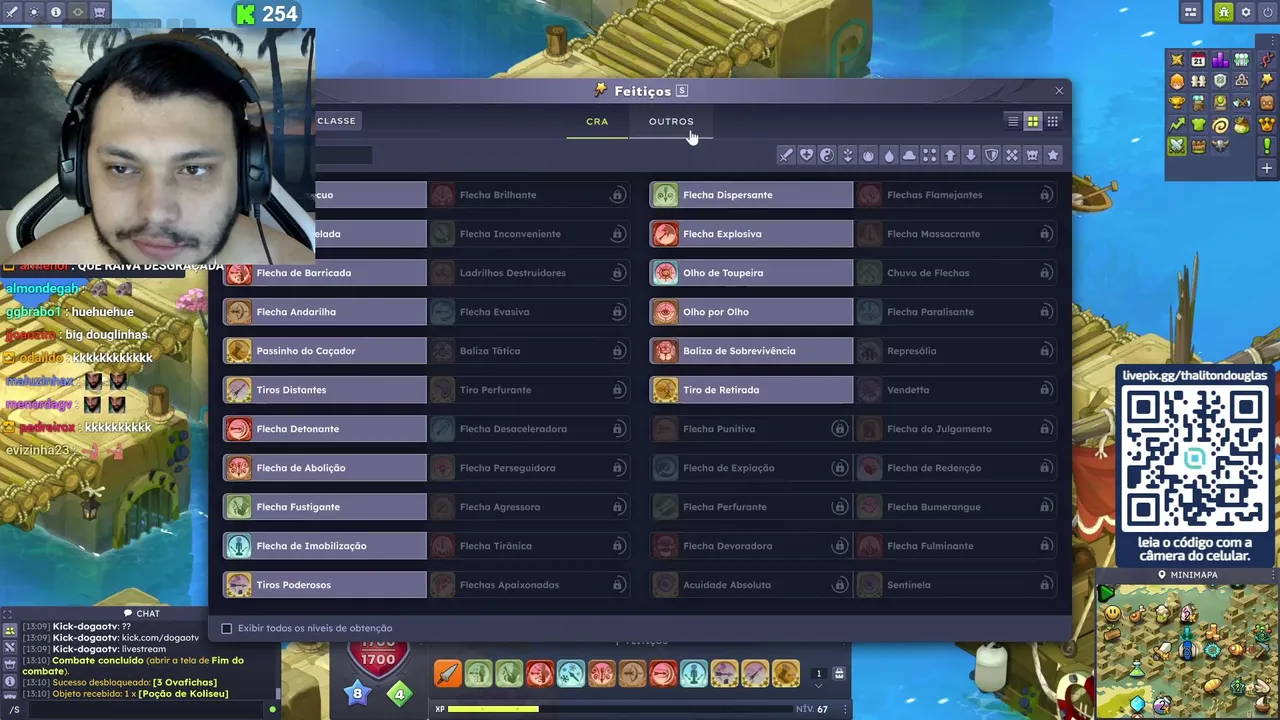Screen dimensions: 1280x720
Task: Select the Olho de Toupeira spell
Action: 751,273
